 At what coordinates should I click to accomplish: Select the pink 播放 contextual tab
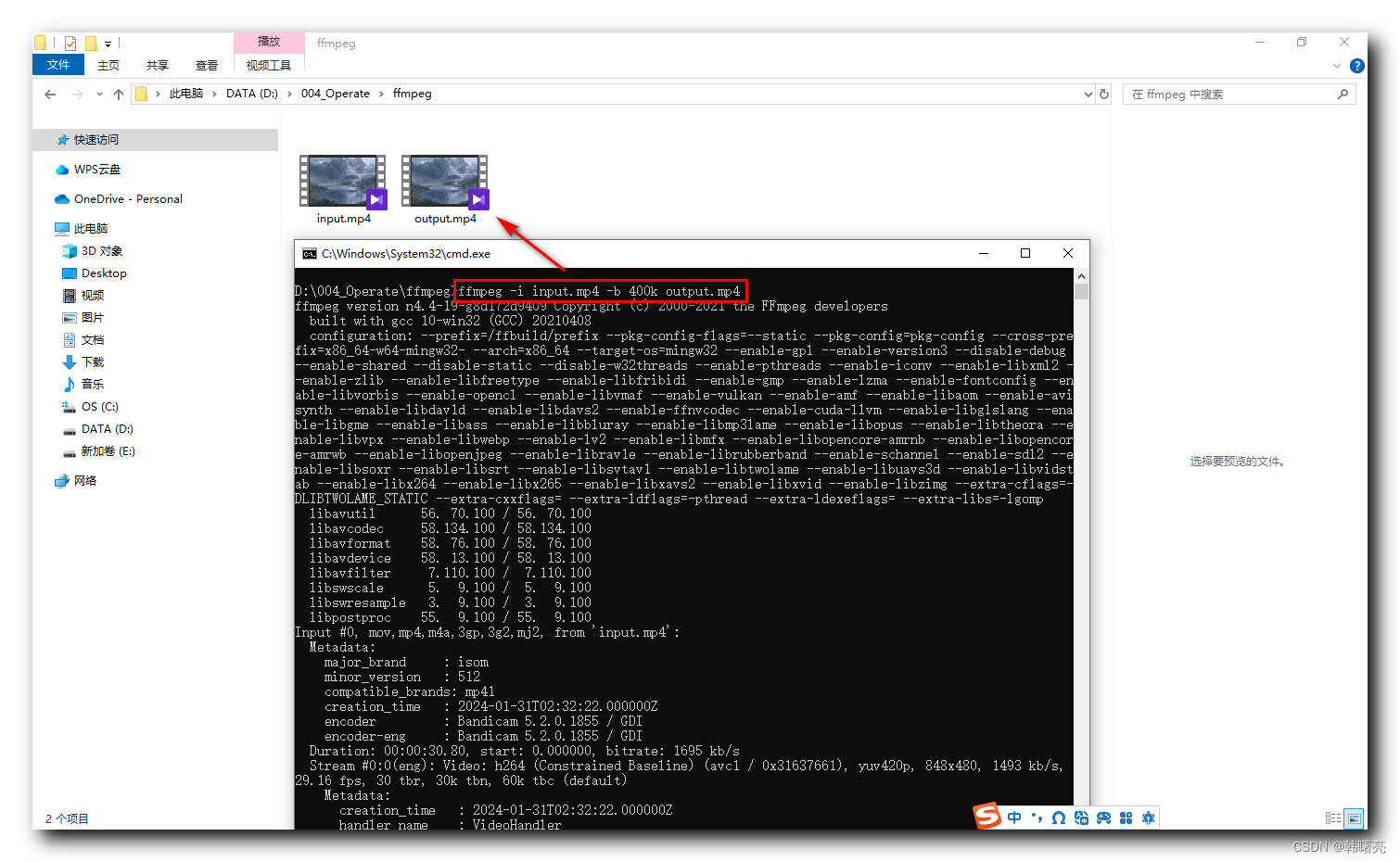coord(269,42)
